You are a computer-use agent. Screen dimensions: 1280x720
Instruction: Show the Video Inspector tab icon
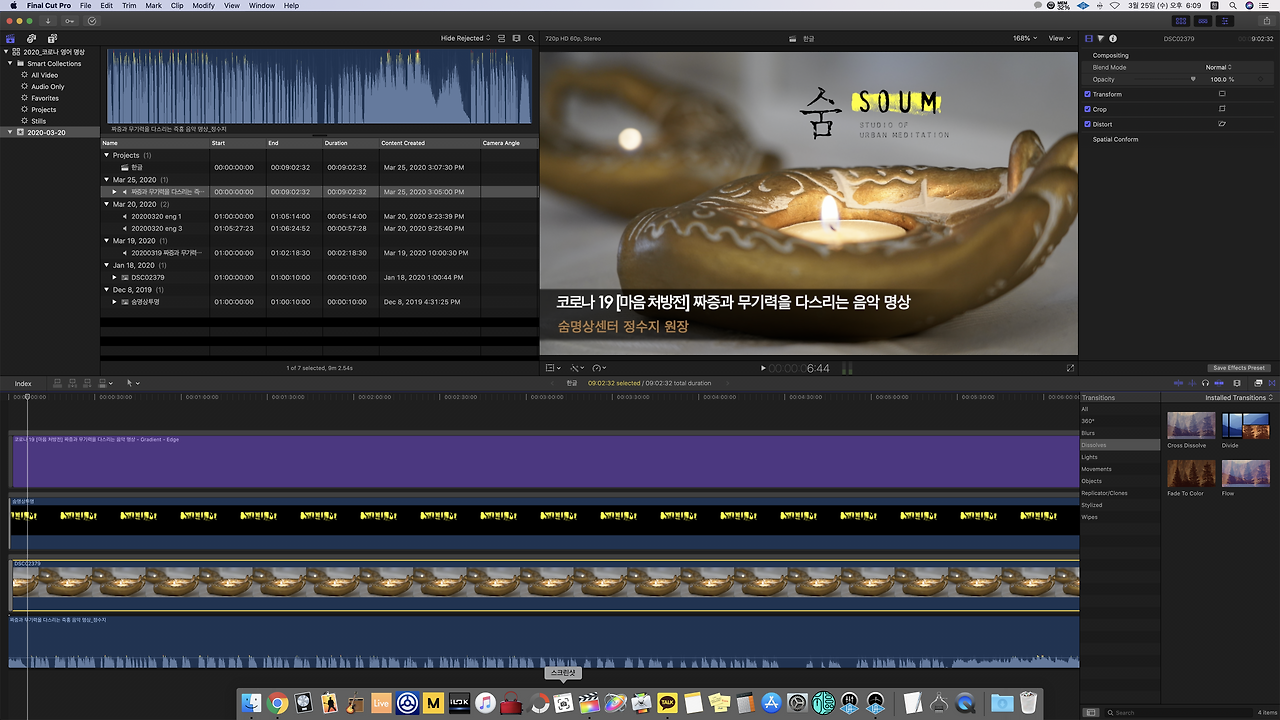click(1089, 38)
